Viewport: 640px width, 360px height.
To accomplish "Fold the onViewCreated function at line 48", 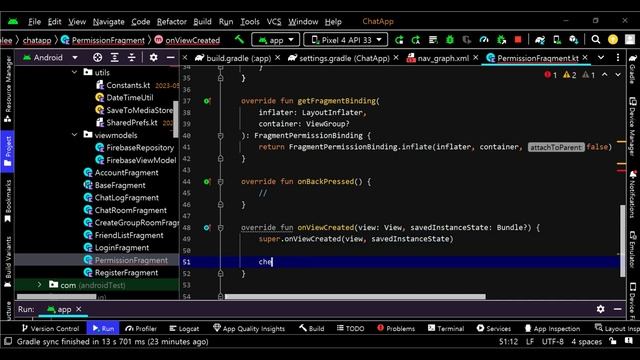I will pos(220,227).
